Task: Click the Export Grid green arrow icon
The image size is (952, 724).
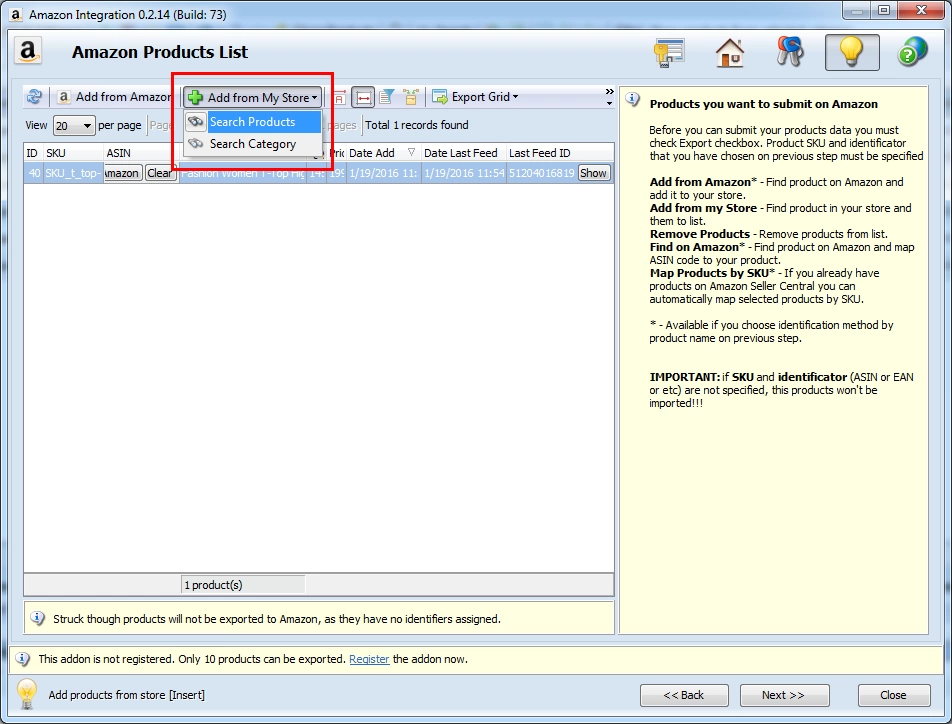Action: click(440, 97)
